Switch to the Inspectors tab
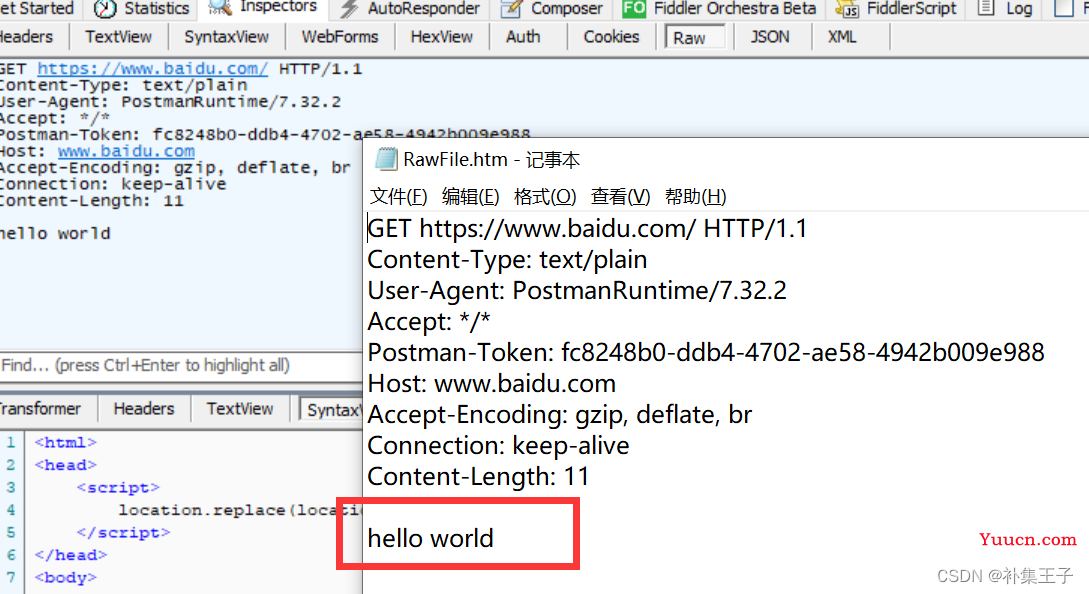The width and height of the screenshot is (1089, 594). (x=263, y=8)
